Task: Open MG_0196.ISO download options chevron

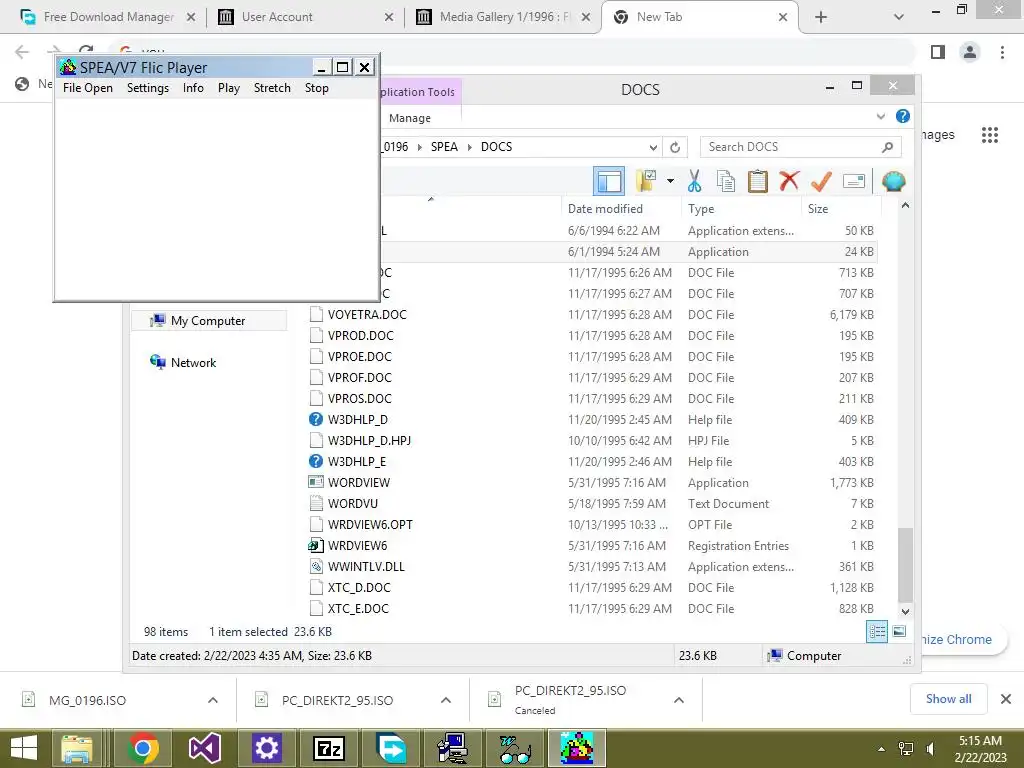Action: [213, 700]
